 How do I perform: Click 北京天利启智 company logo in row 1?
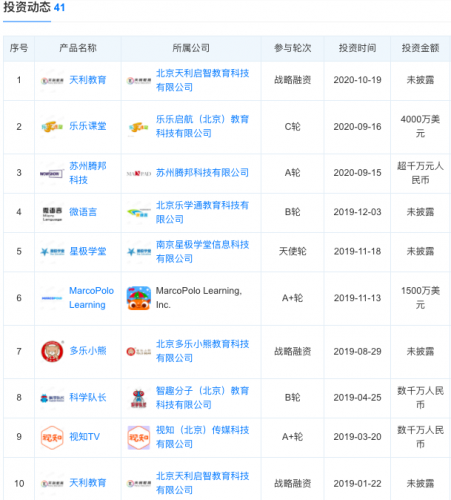[139, 81]
